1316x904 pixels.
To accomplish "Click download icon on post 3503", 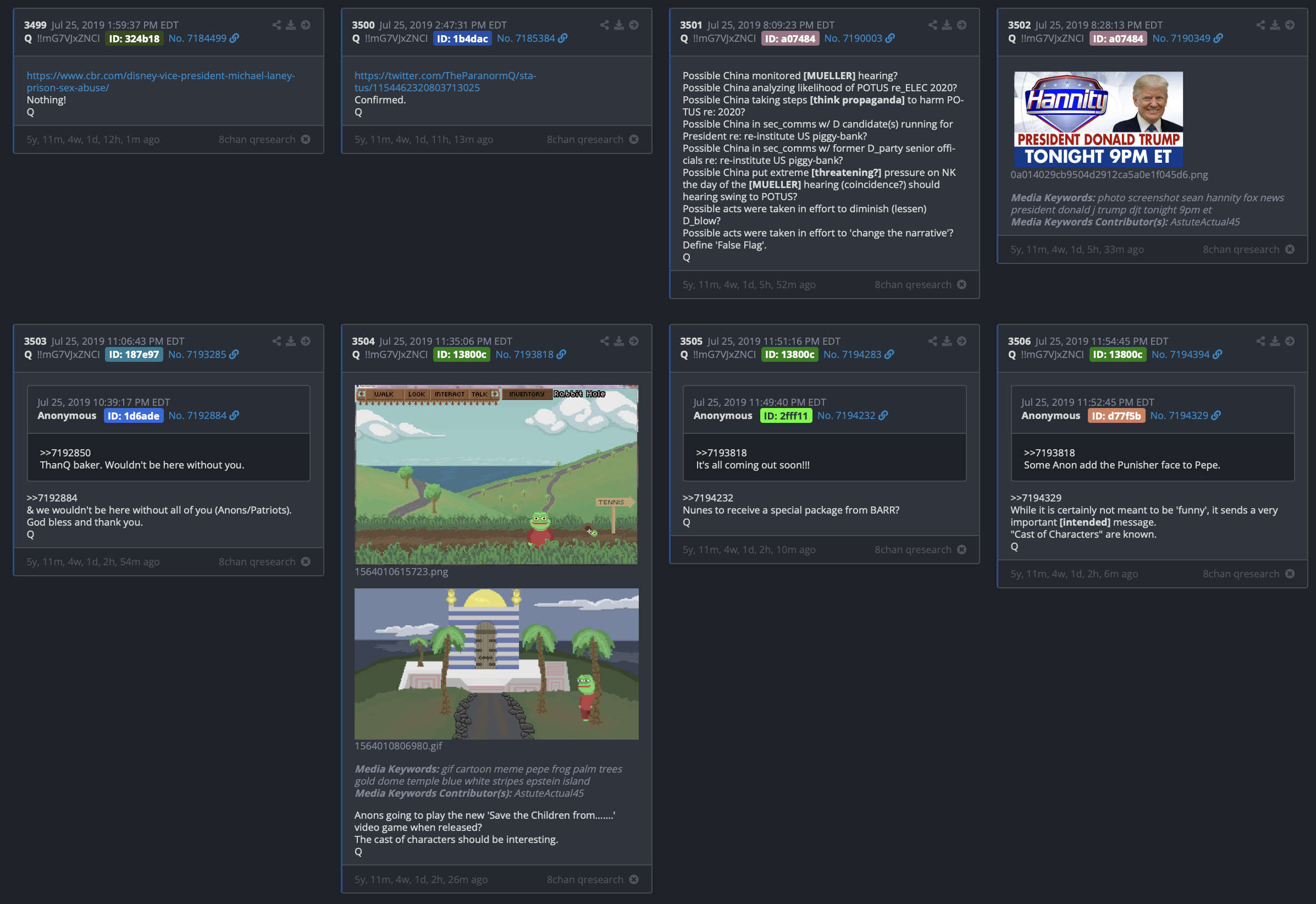I will [290, 341].
